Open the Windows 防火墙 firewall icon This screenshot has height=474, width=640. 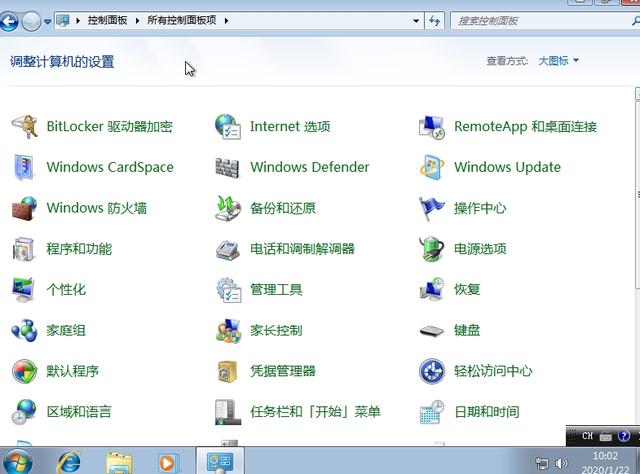24,208
